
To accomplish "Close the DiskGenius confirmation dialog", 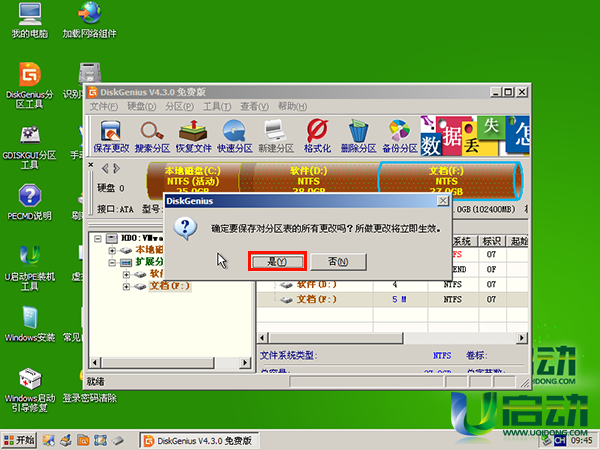I will point(443,201).
